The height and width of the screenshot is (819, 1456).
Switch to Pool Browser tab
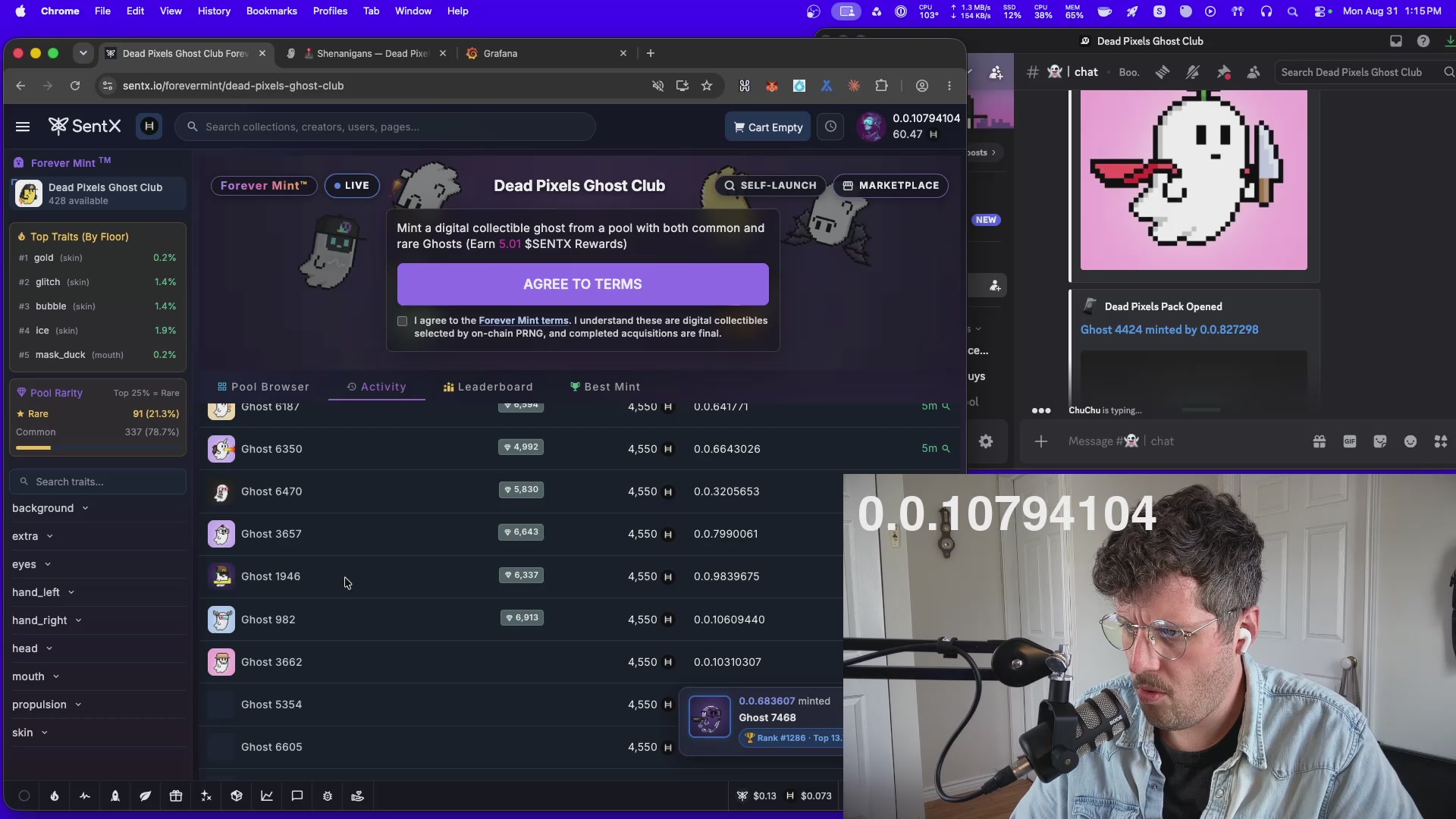(x=263, y=387)
